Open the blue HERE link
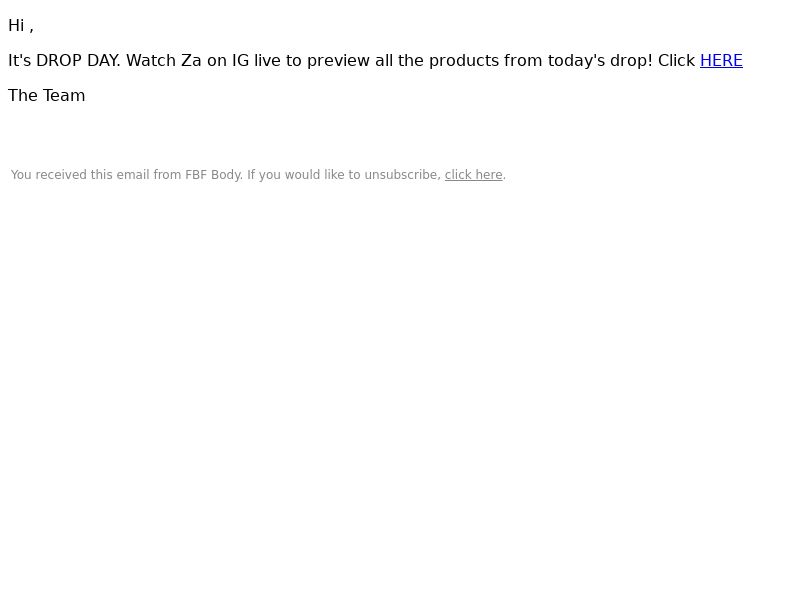The image size is (800, 600). [x=721, y=61]
